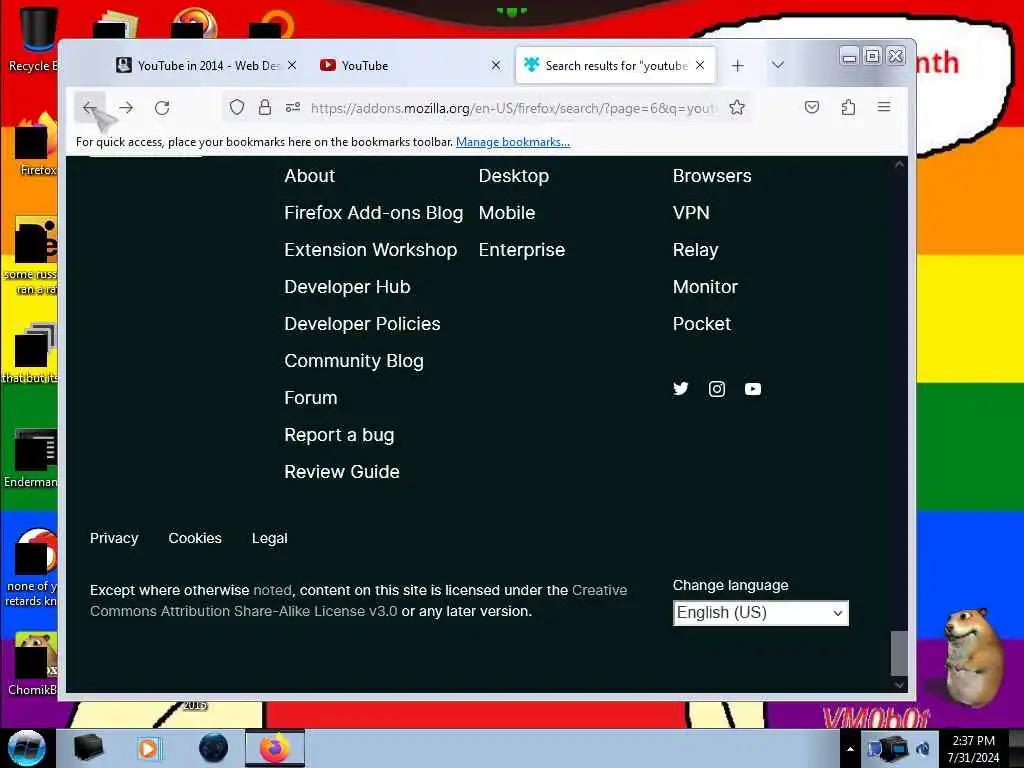The height and width of the screenshot is (768, 1024).
Task: Visit the Community Blog link
Action: (354, 361)
